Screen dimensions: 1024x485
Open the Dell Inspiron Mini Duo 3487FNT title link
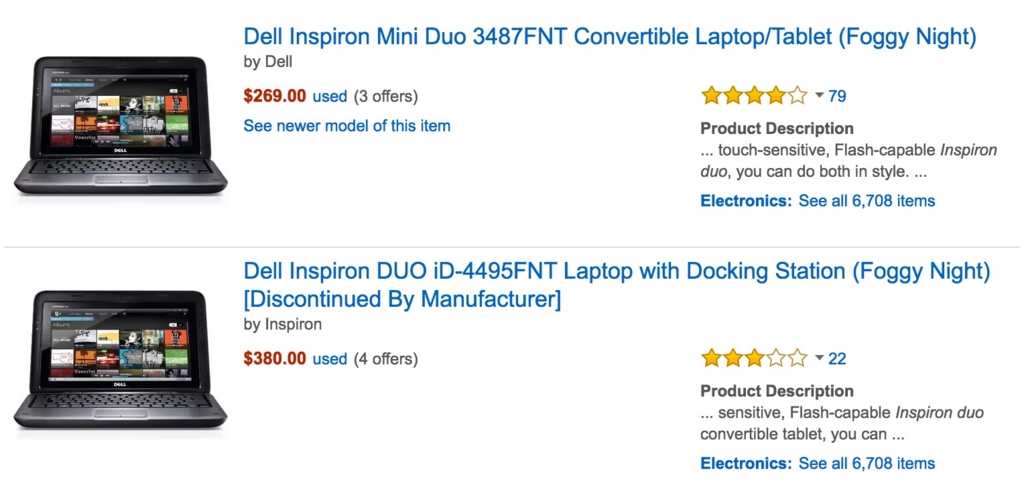click(609, 37)
